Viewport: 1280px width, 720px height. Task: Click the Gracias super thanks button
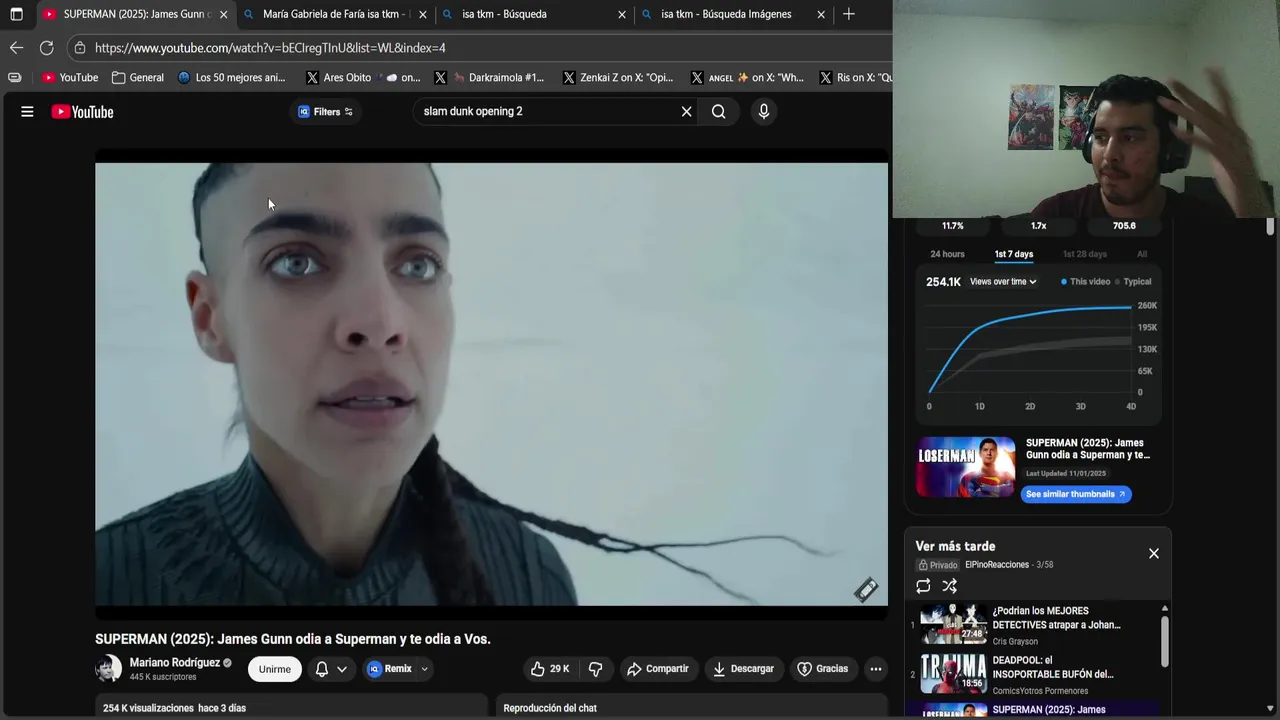tap(822, 669)
